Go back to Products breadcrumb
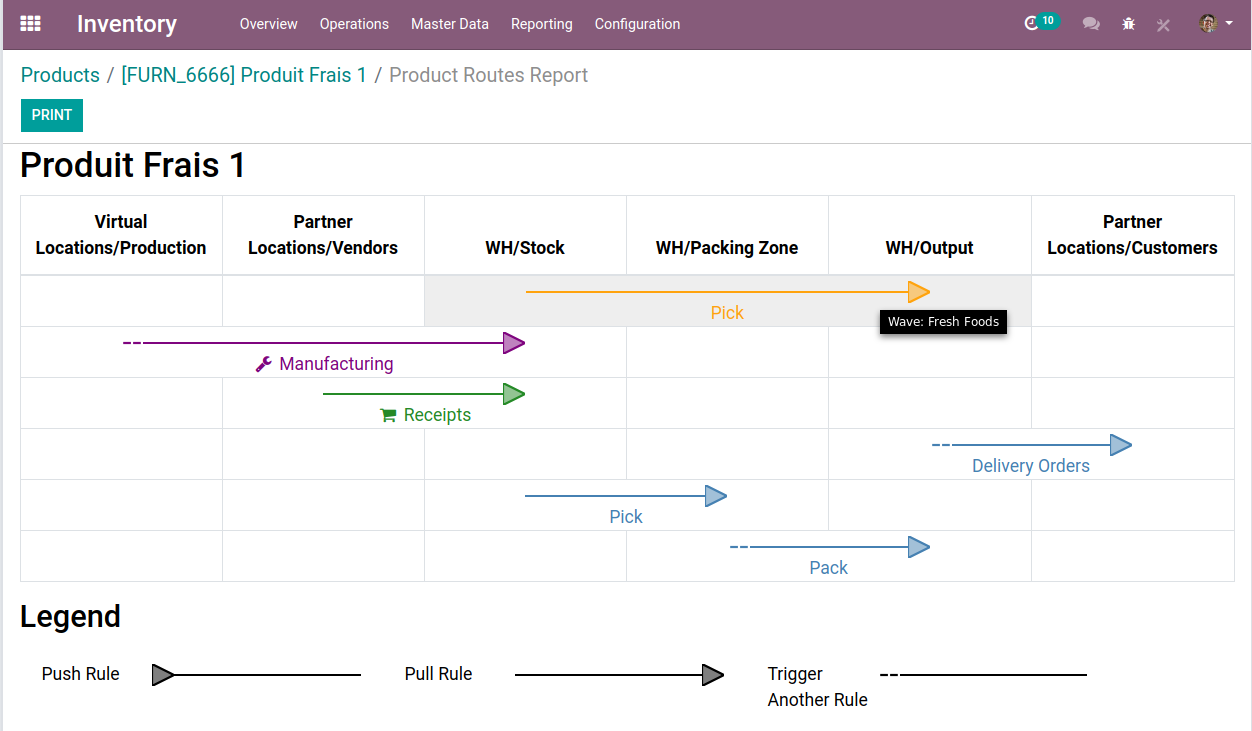1252x731 pixels. [x=60, y=75]
